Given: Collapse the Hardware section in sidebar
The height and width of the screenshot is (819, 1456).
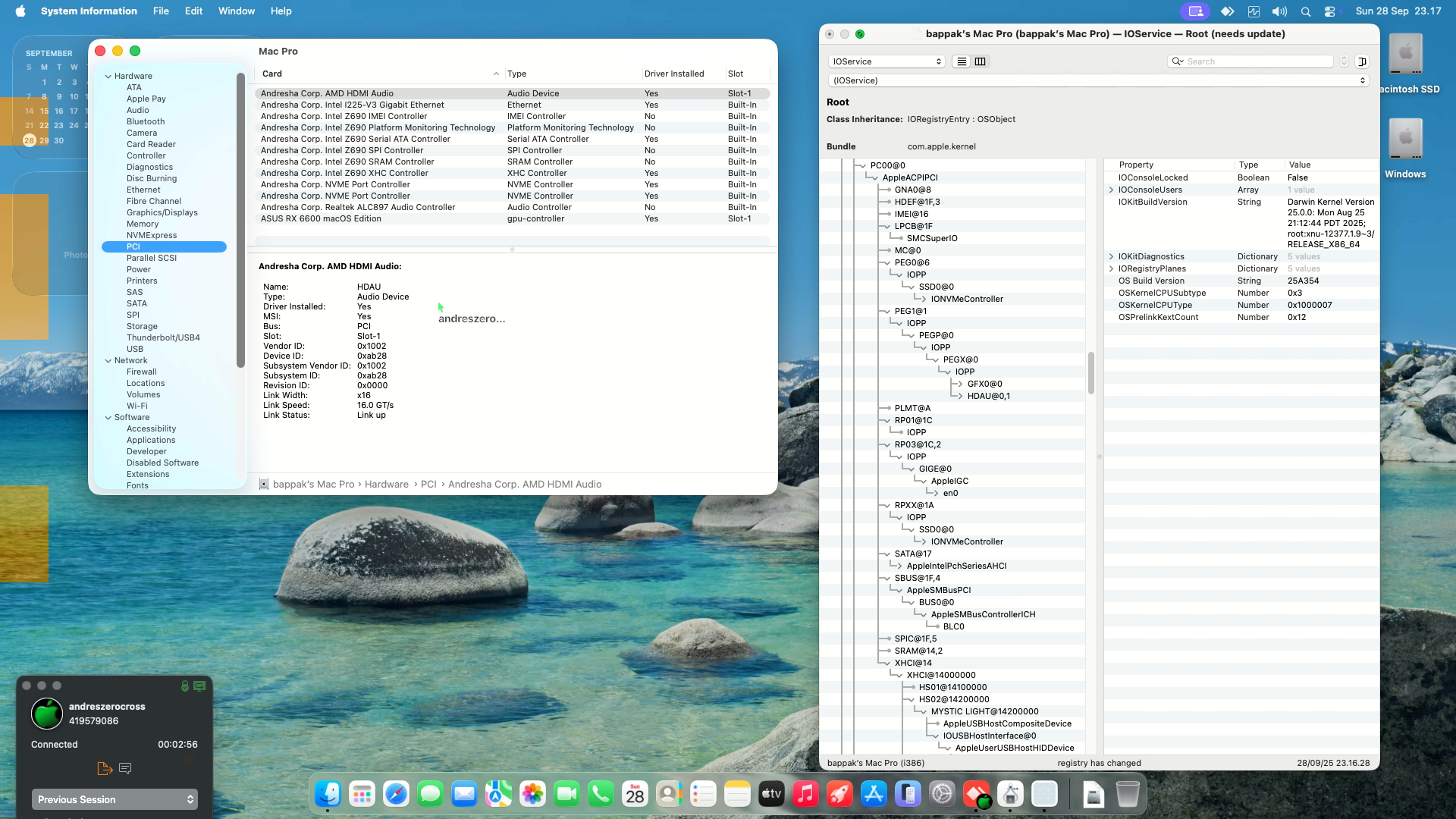Looking at the screenshot, I should coord(108,76).
